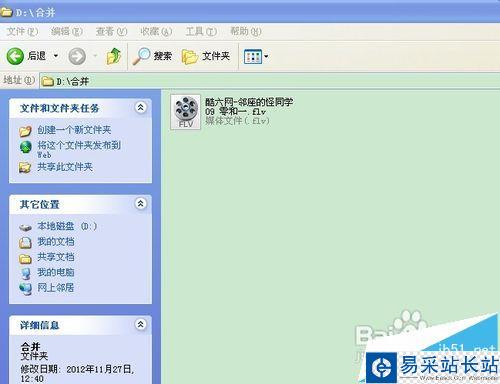Open the Views dropdown arrow
Viewport: 500px width, 384px height.
tap(266, 56)
